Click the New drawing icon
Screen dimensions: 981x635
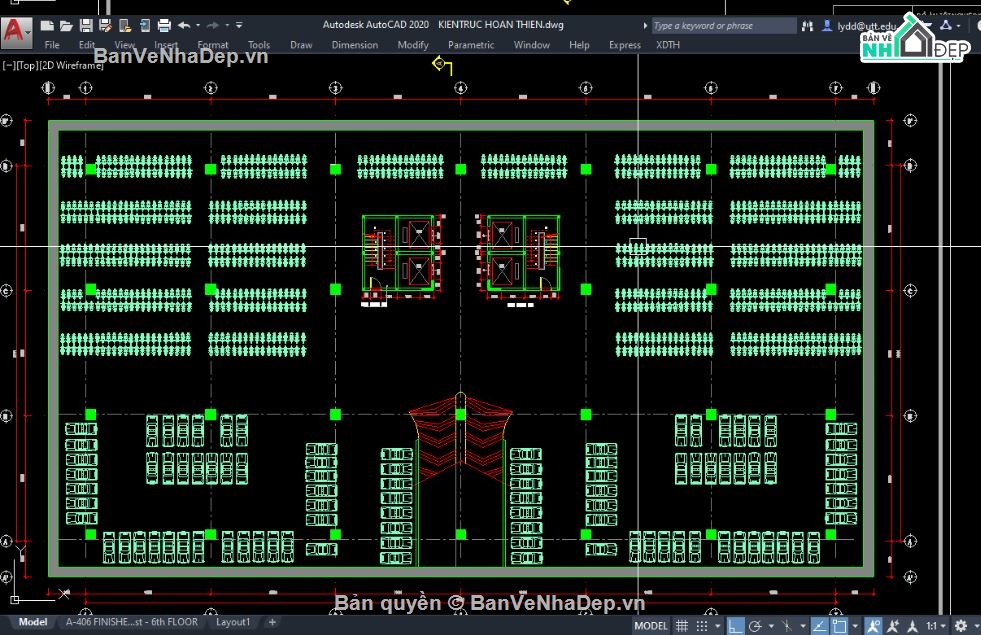coord(47,25)
